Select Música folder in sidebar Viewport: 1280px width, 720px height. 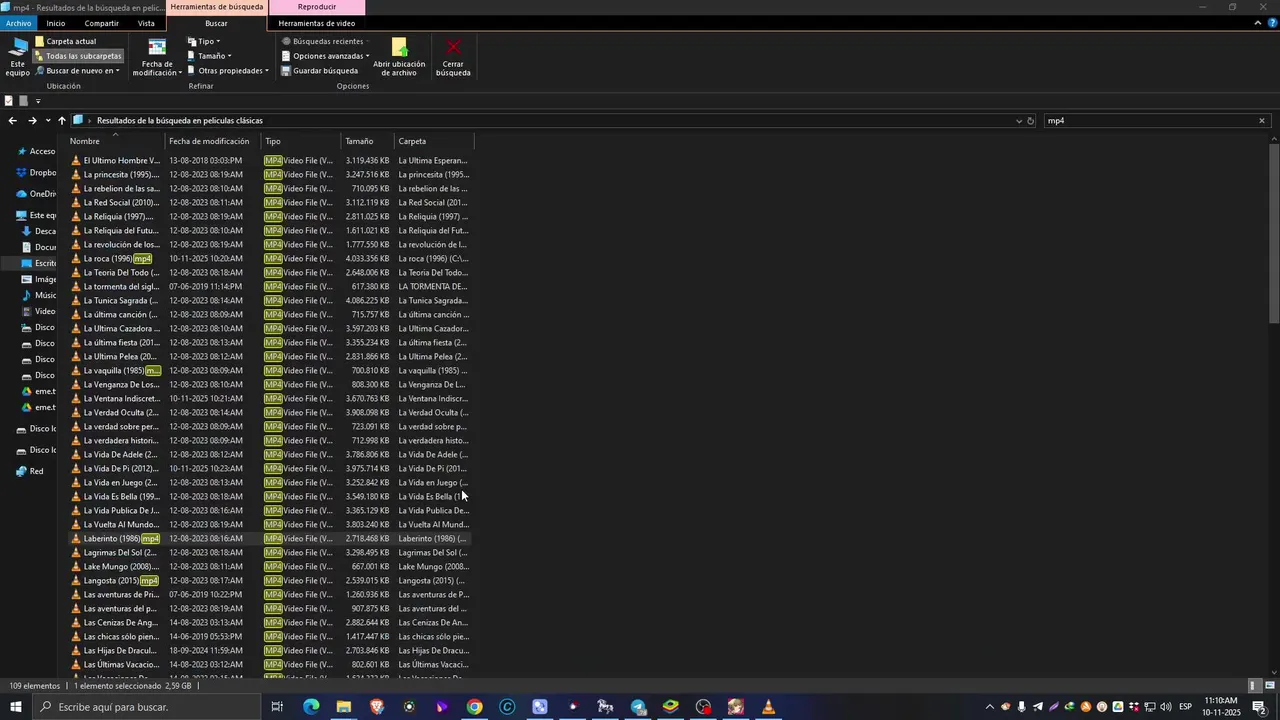pos(39,295)
